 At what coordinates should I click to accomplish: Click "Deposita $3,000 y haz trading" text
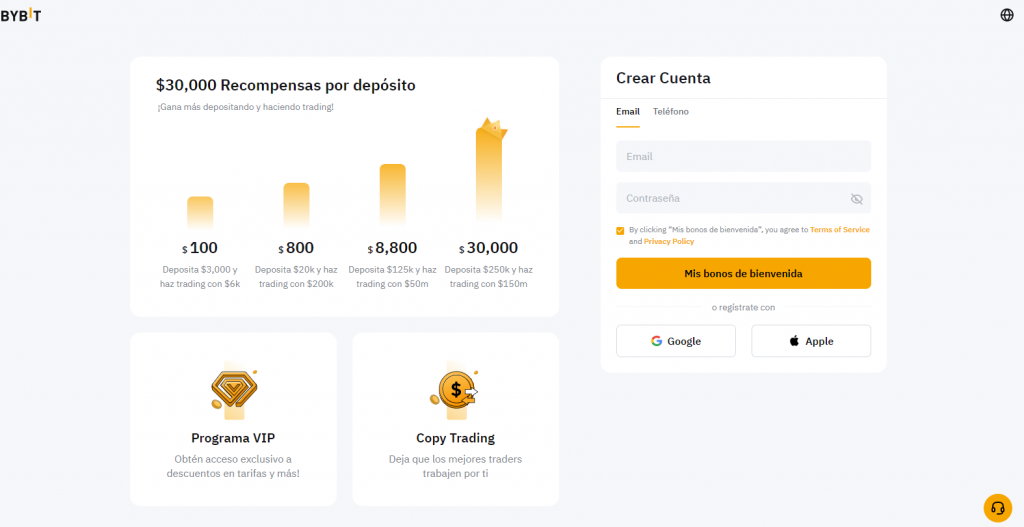[x=200, y=277]
